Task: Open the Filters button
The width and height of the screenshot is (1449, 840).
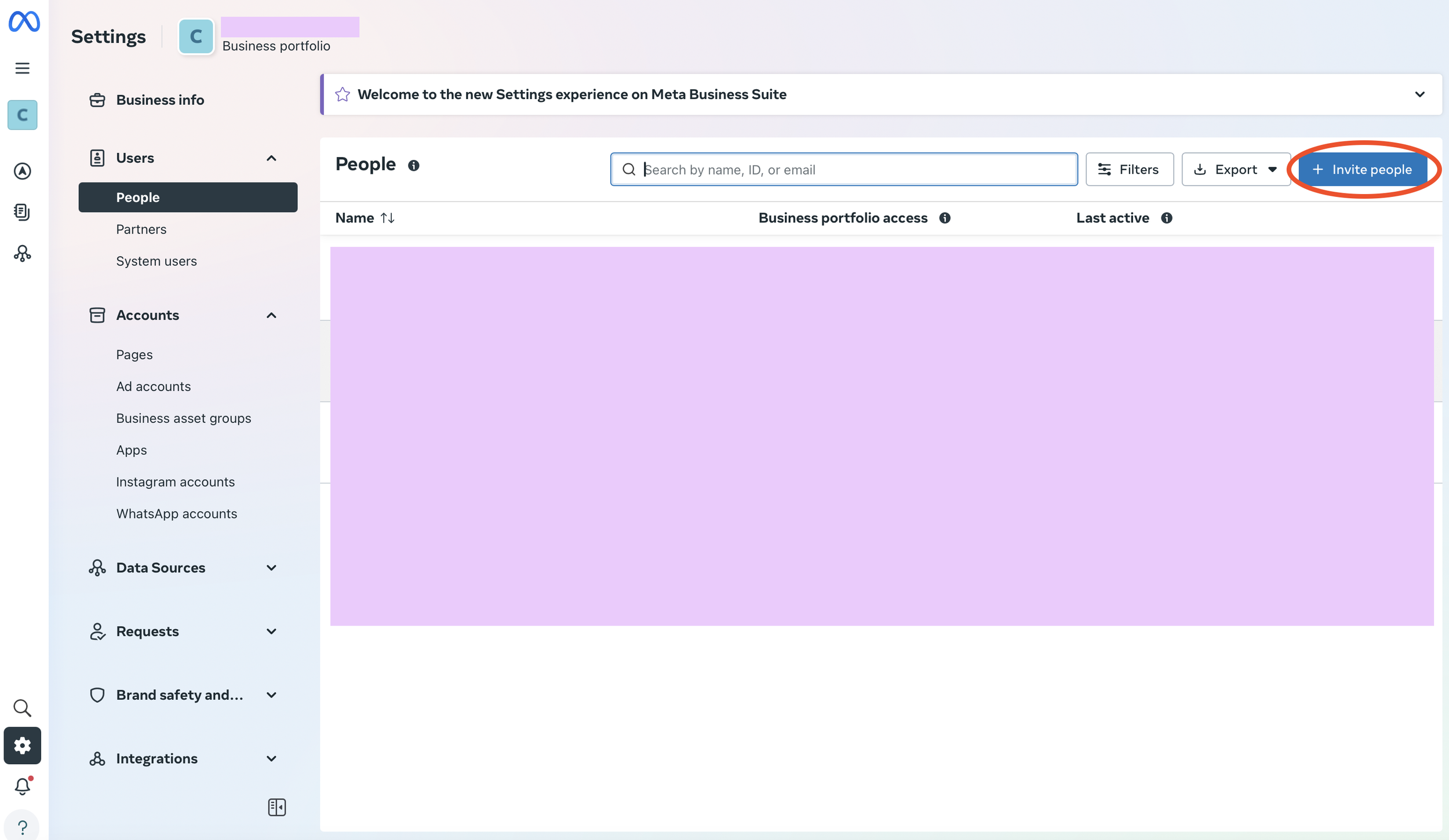Action: coord(1129,170)
